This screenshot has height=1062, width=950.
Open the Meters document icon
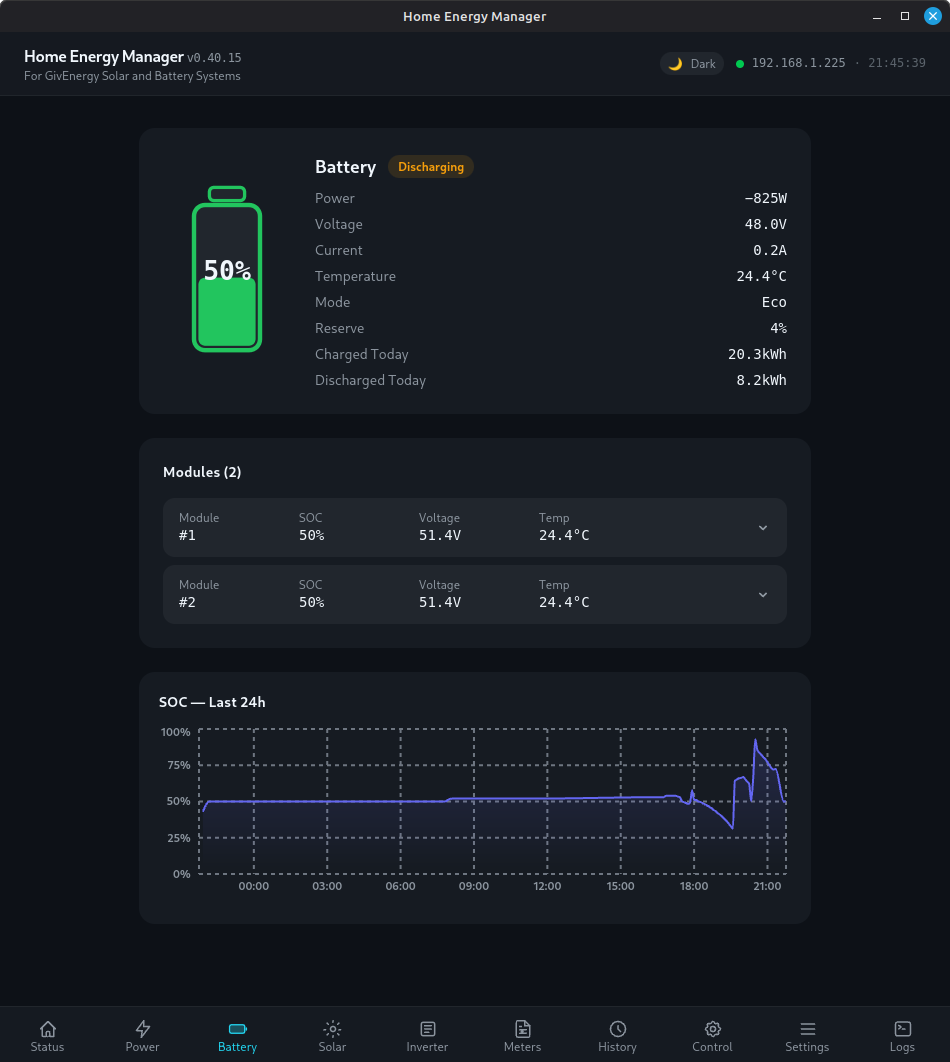pos(523,1029)
